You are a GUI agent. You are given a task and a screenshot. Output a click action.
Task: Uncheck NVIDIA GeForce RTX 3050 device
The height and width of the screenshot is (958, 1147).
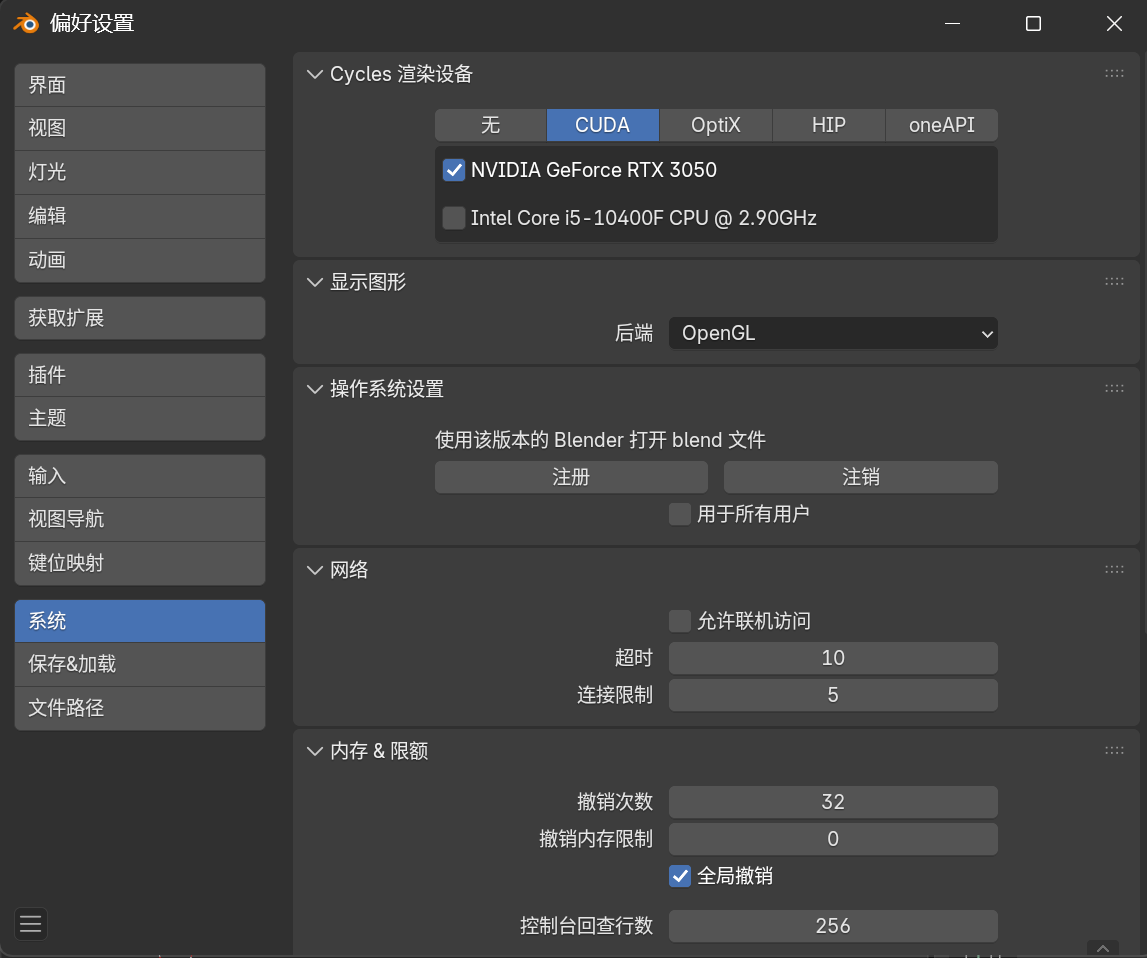(x=454, y=170)
